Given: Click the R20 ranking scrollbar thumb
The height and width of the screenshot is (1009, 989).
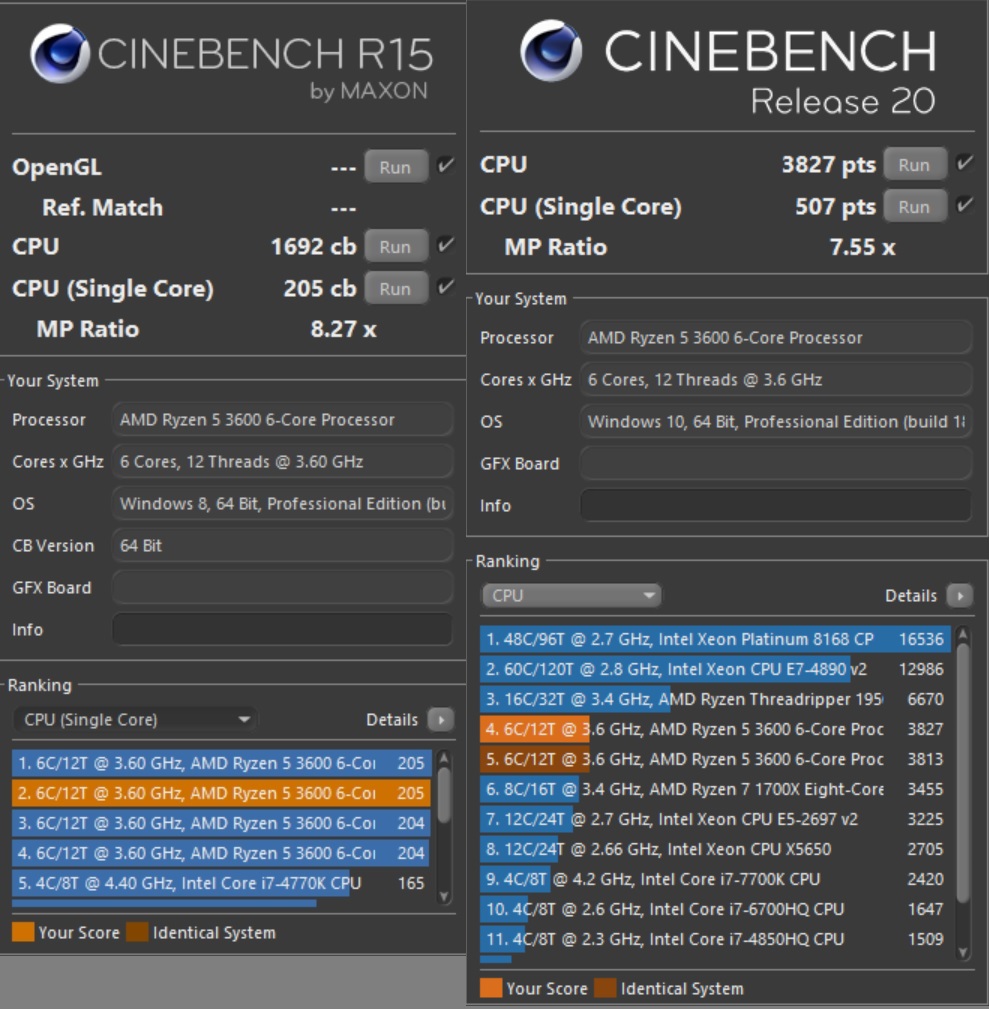Looking at the screenshot, I should click(963, 772).
